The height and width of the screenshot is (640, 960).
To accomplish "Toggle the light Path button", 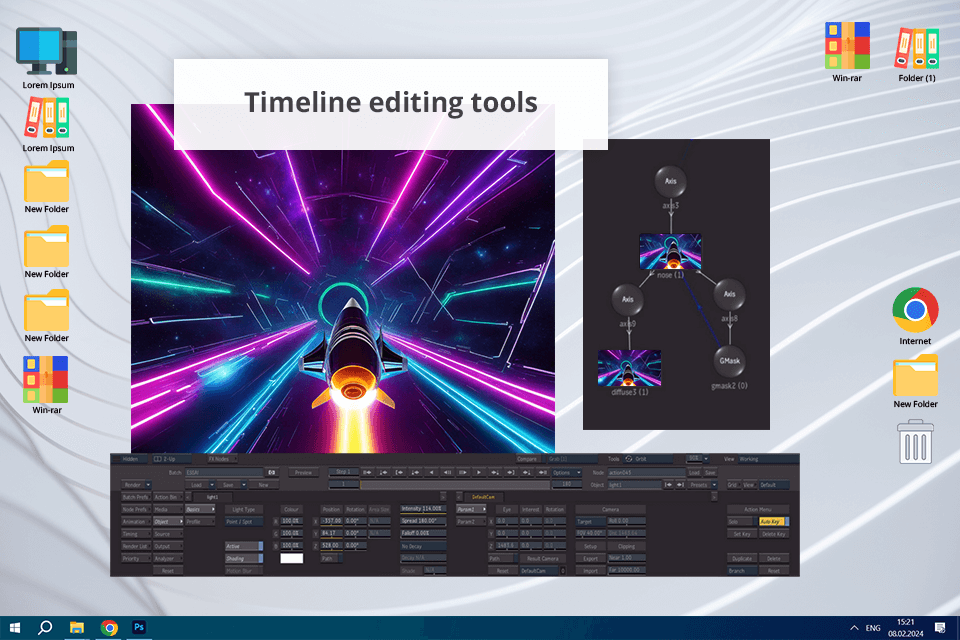I will tap(331, 559).
